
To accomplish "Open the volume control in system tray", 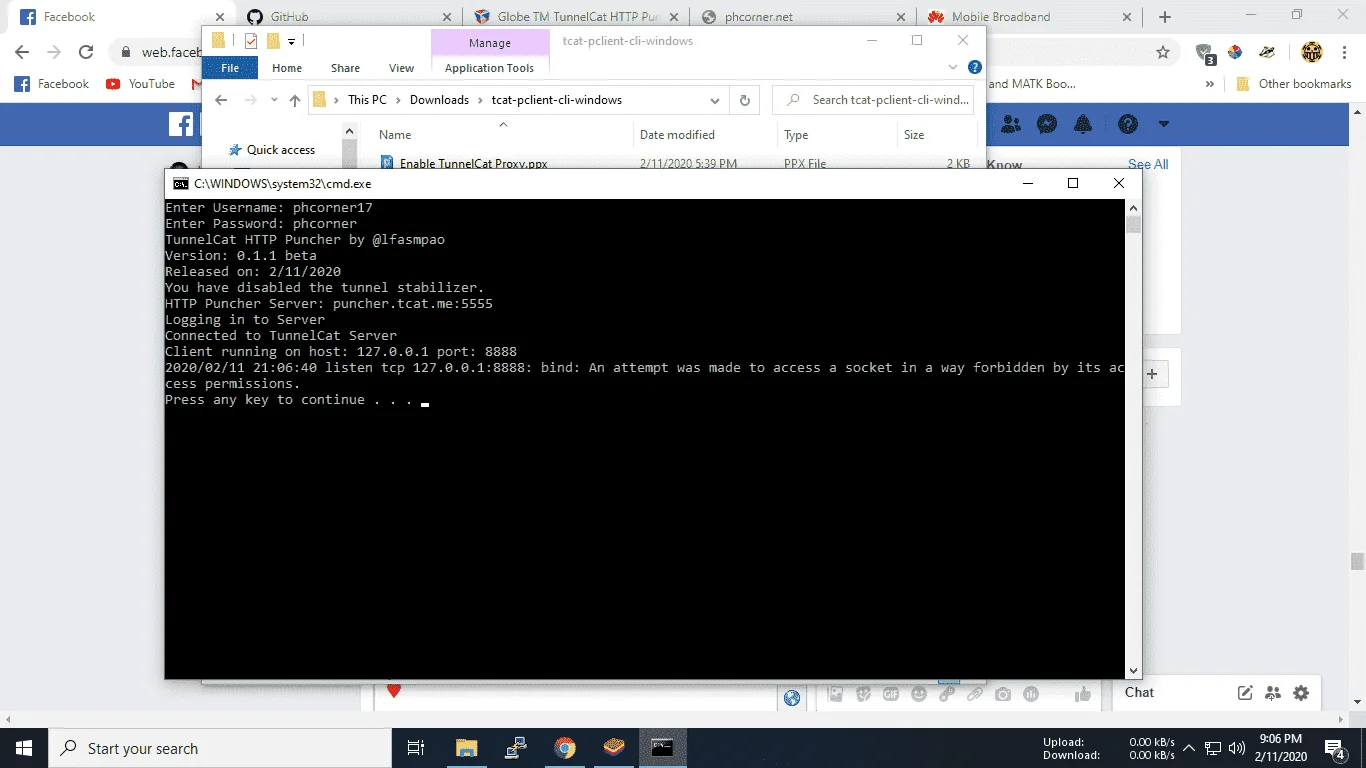I will click(1236, 748).
